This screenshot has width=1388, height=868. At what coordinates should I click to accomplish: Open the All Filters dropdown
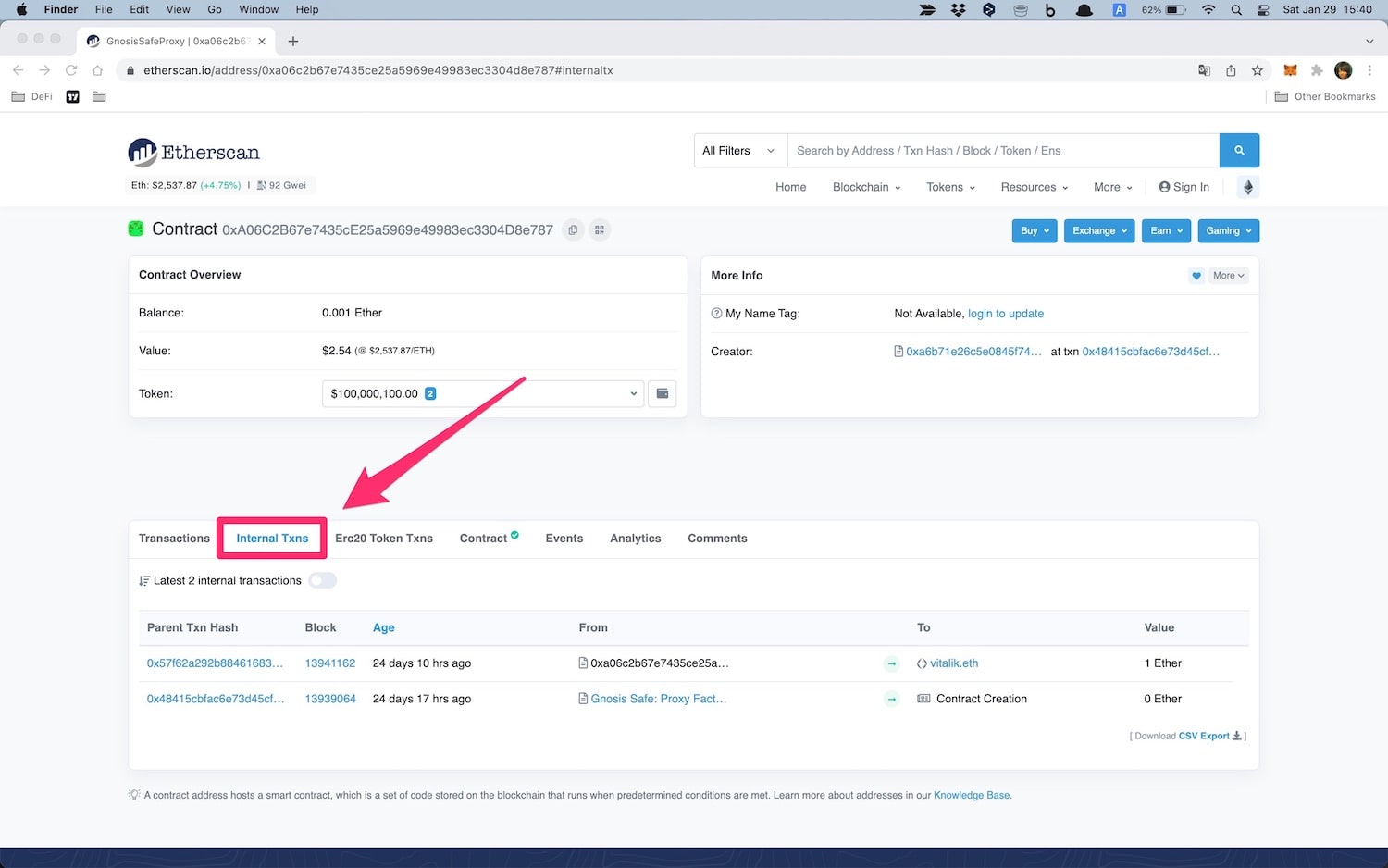tap(740, 151)
